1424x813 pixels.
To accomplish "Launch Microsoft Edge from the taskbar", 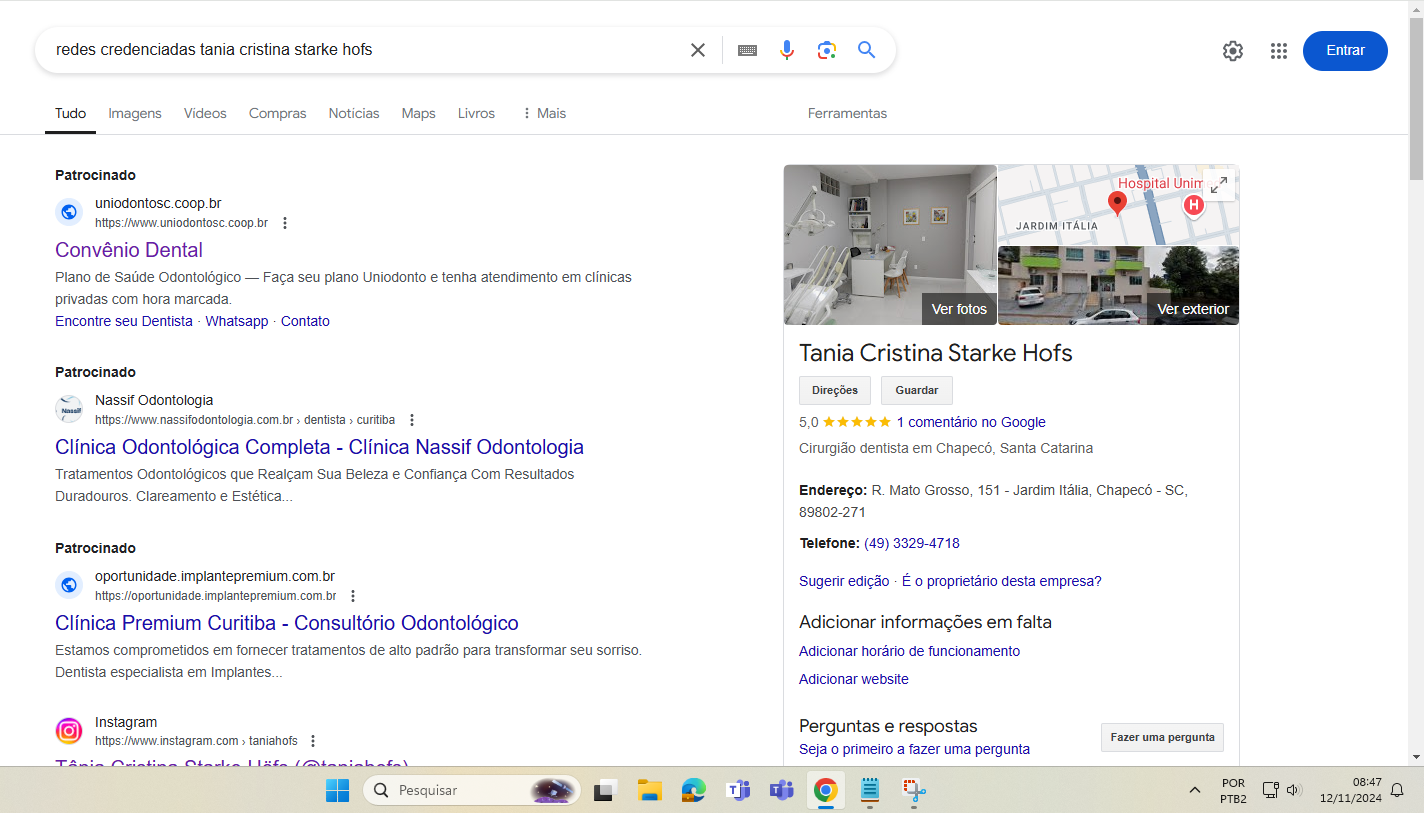I will tap(694, 790).
